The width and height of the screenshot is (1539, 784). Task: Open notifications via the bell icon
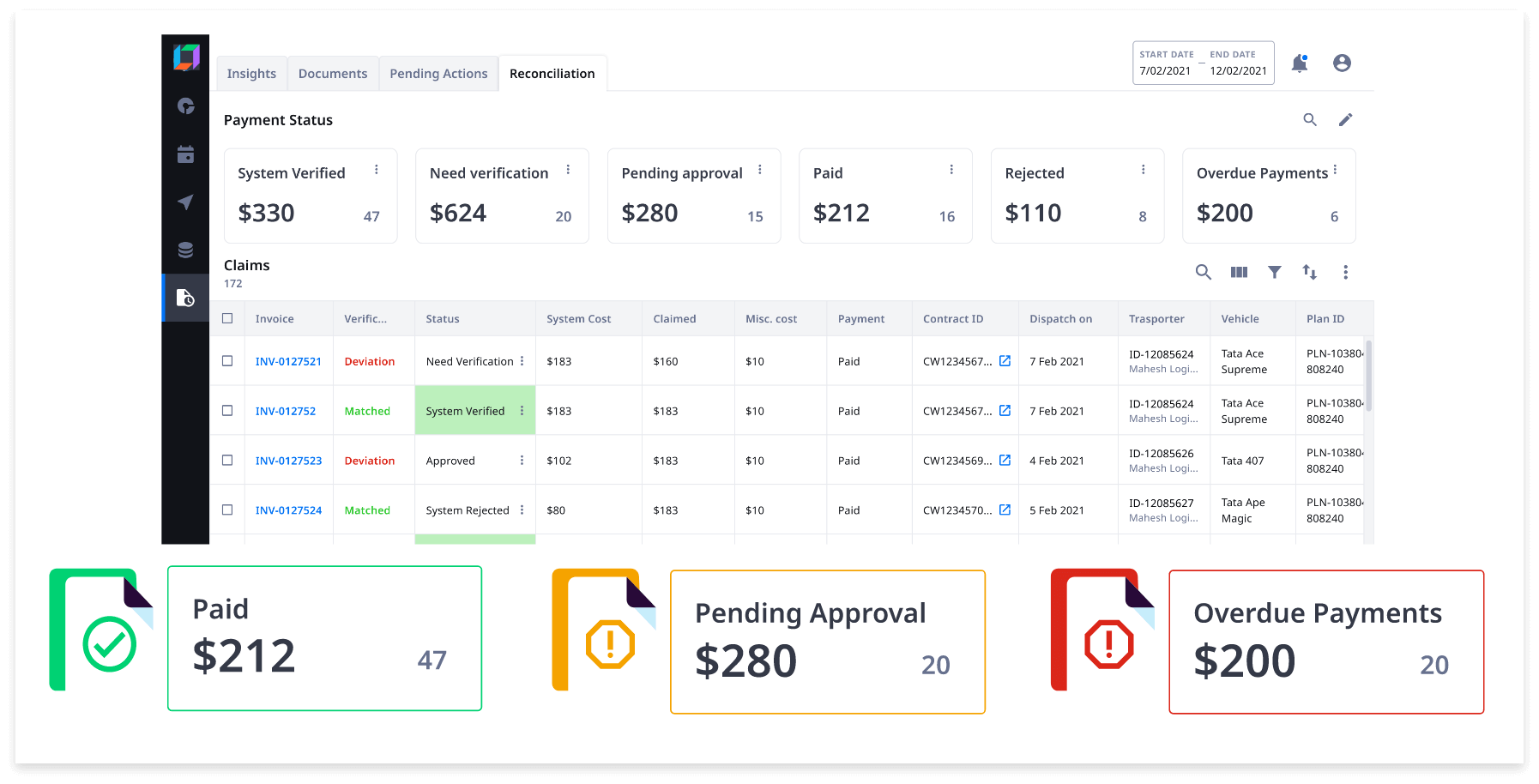tap(1300, 63)
